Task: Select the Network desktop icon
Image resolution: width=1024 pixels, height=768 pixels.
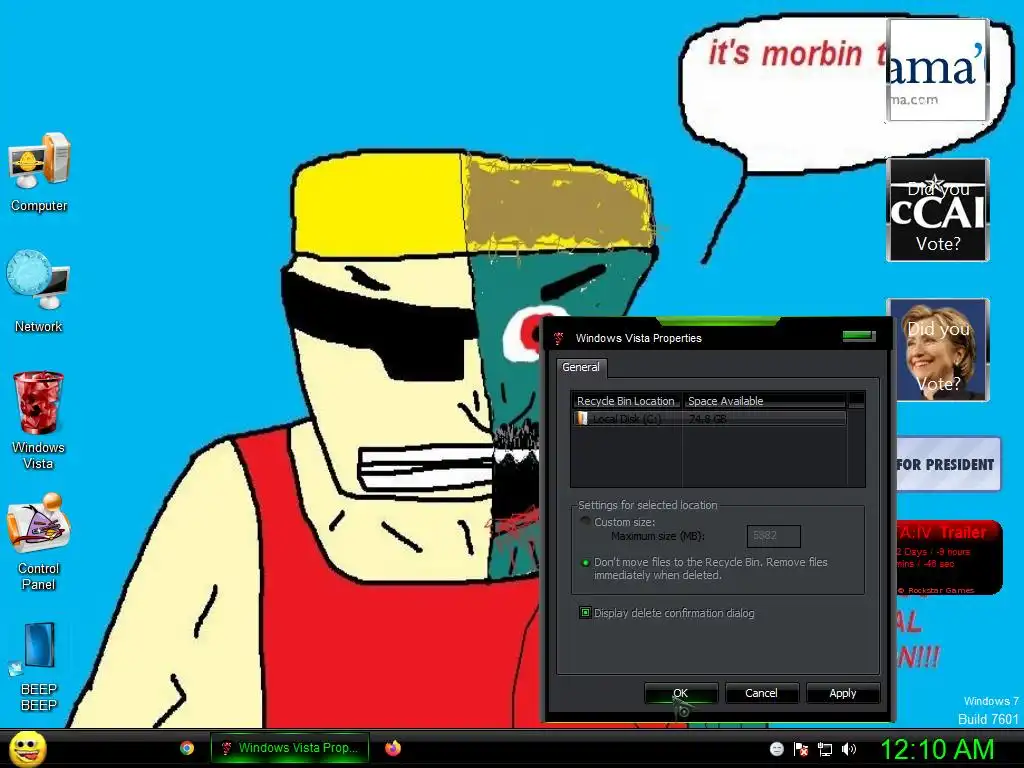Action: click(39, 280)
